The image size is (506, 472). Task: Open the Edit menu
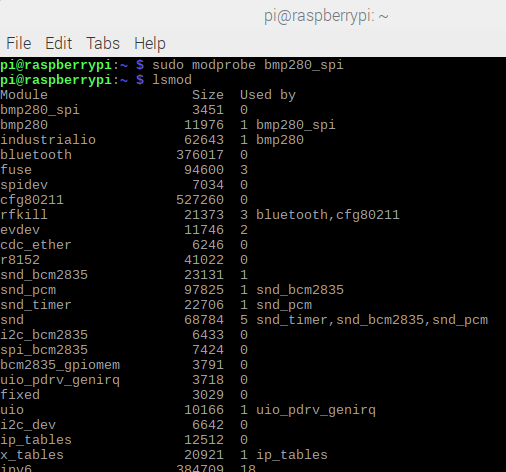[x=59, y=43]
